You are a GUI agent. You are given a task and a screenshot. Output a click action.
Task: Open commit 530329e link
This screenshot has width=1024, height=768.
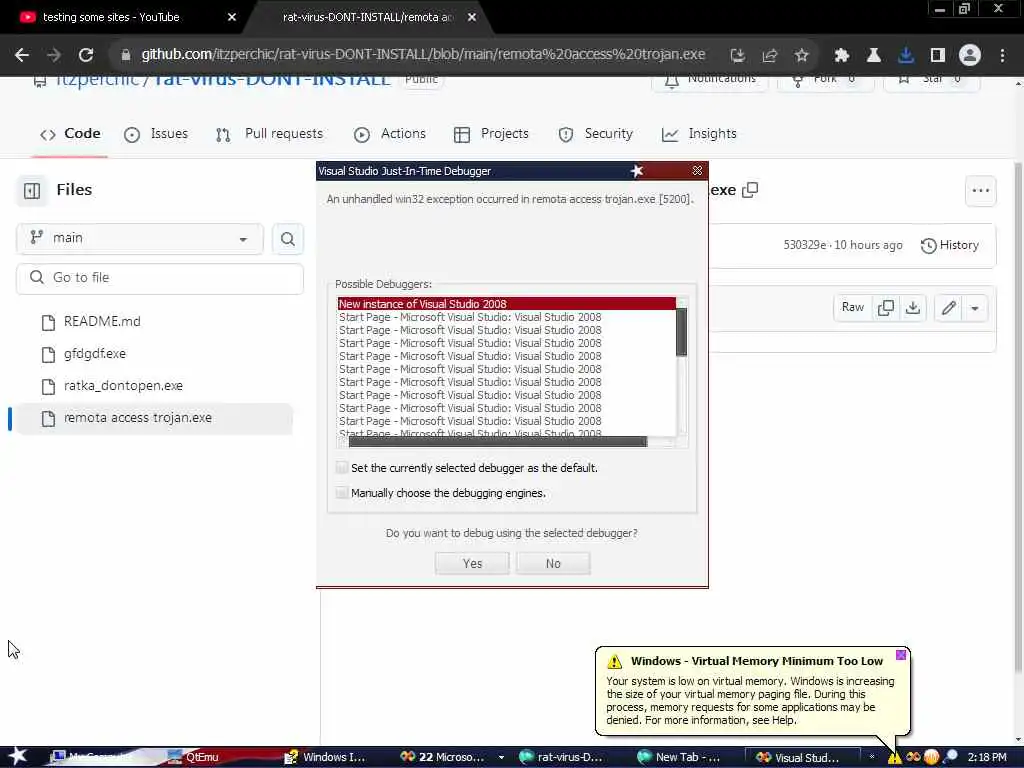point(805,246)
